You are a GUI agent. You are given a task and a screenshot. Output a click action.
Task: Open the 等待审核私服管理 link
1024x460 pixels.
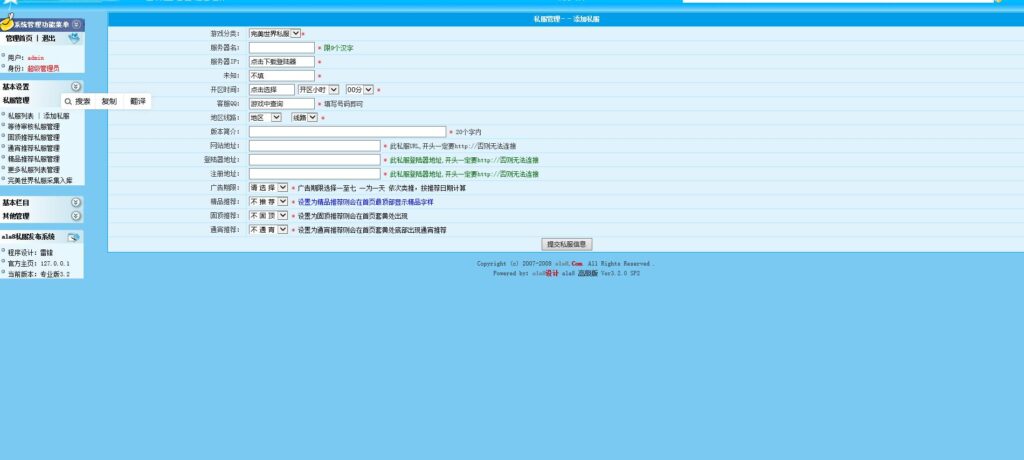tap(33, 126)
